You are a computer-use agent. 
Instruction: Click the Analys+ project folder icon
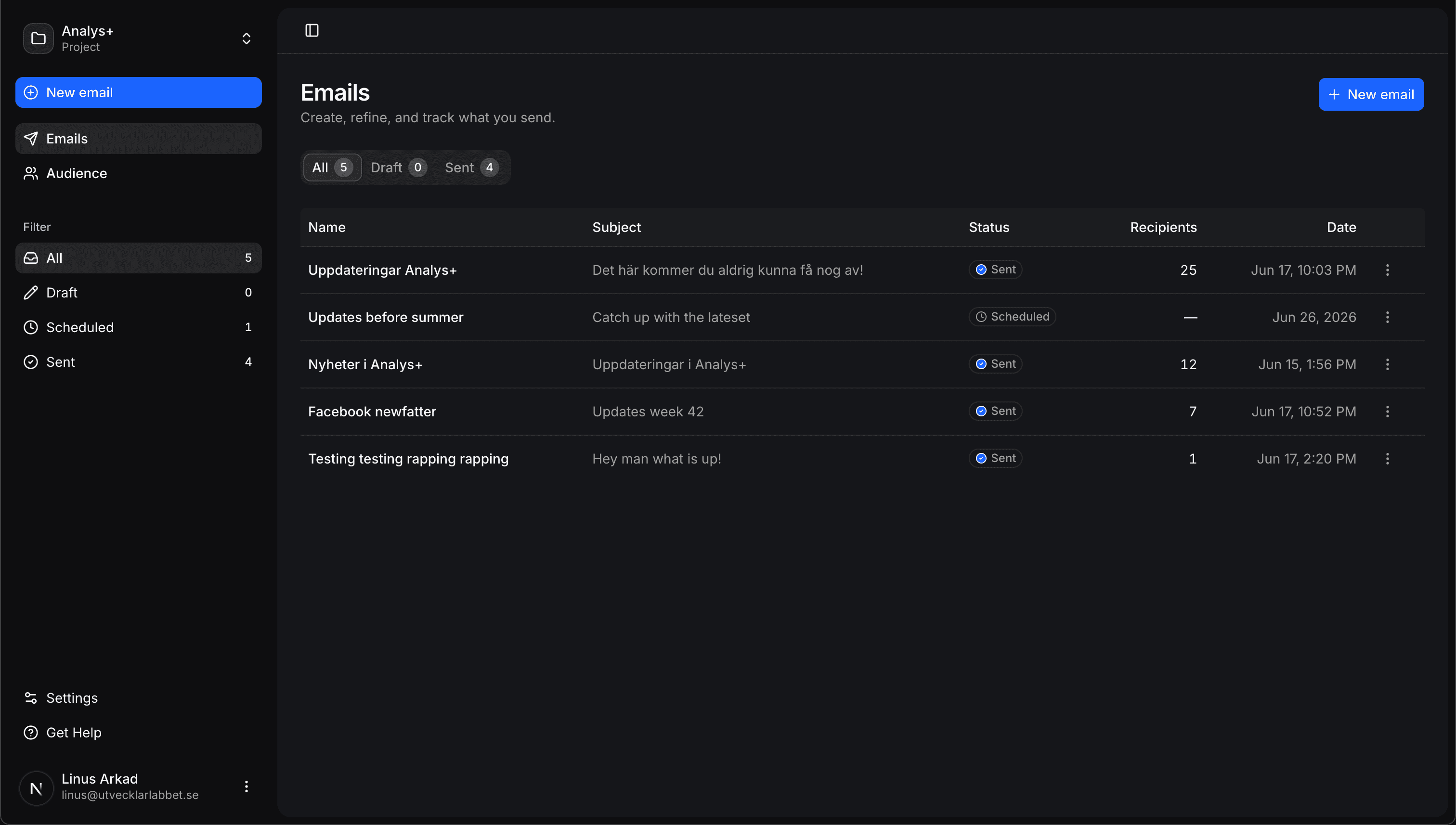tap(39, 39)
